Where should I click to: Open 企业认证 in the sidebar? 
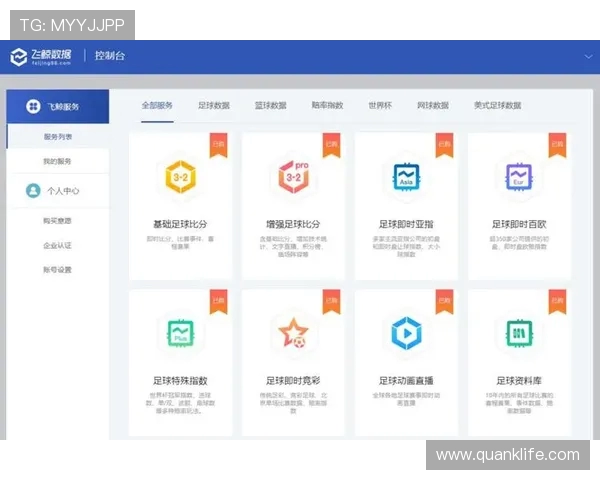(x=57, y=245)
